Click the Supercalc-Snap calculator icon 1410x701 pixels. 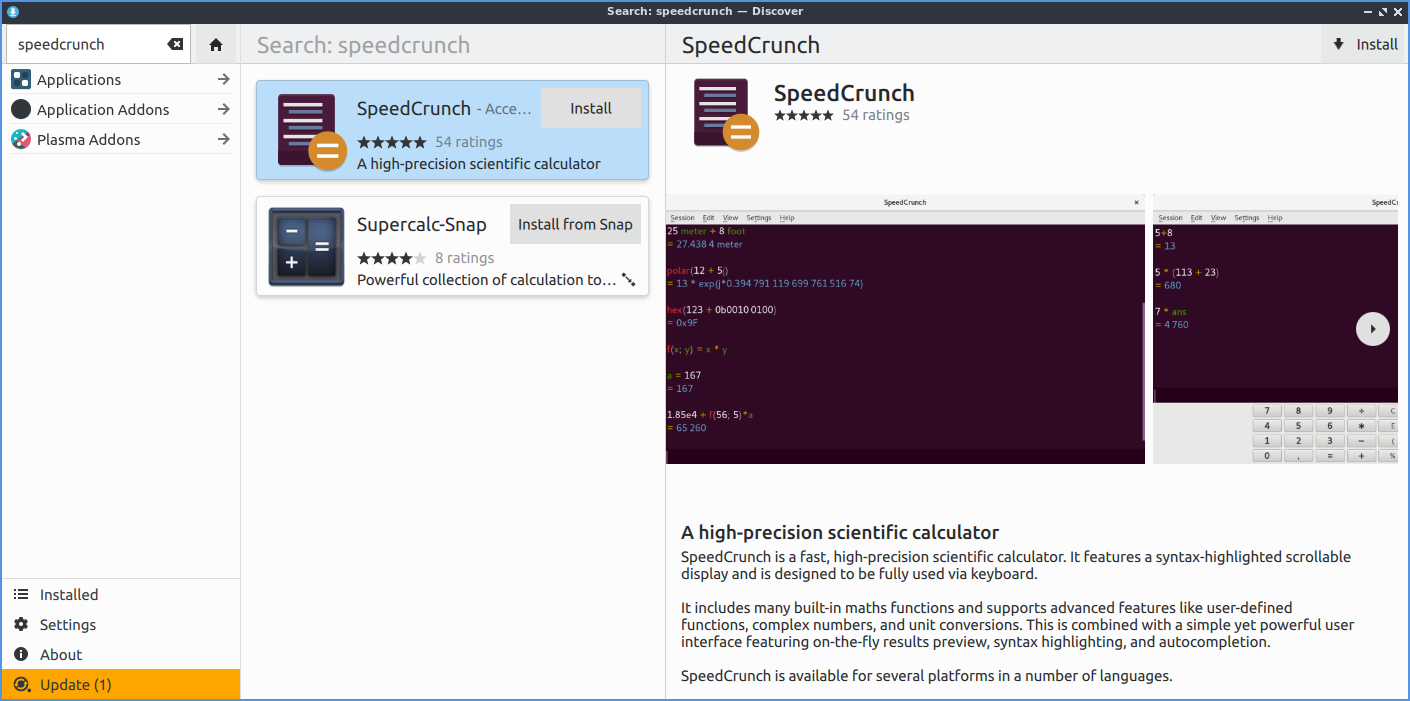(306, 247)
